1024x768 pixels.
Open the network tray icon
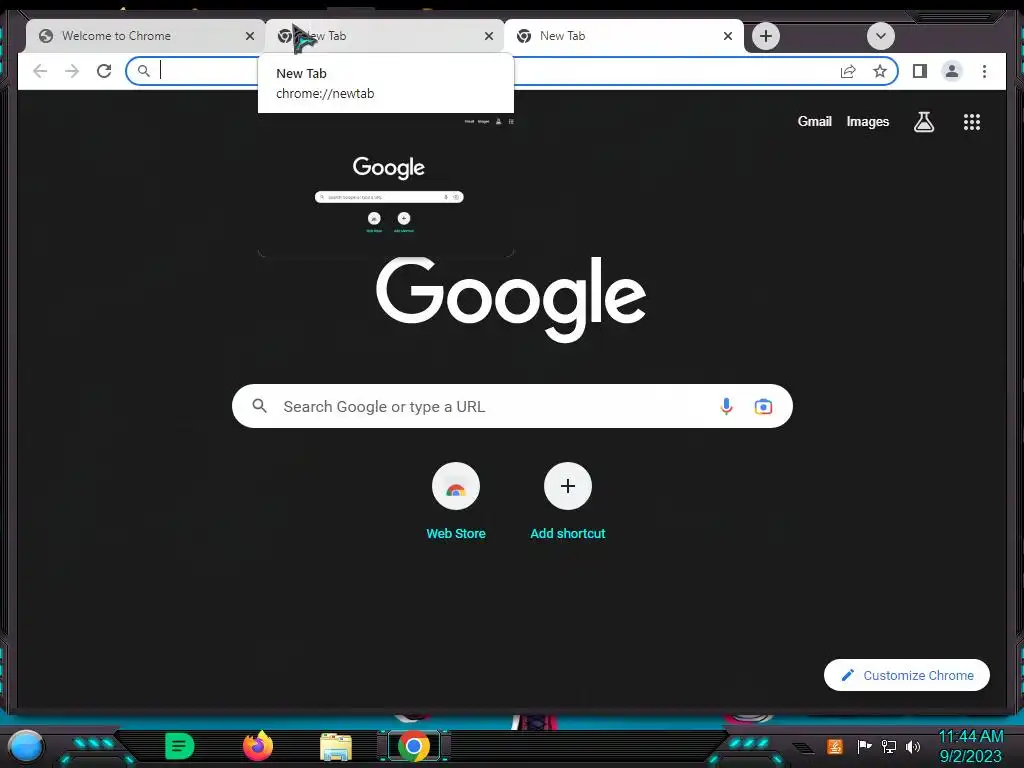(888, 746)
